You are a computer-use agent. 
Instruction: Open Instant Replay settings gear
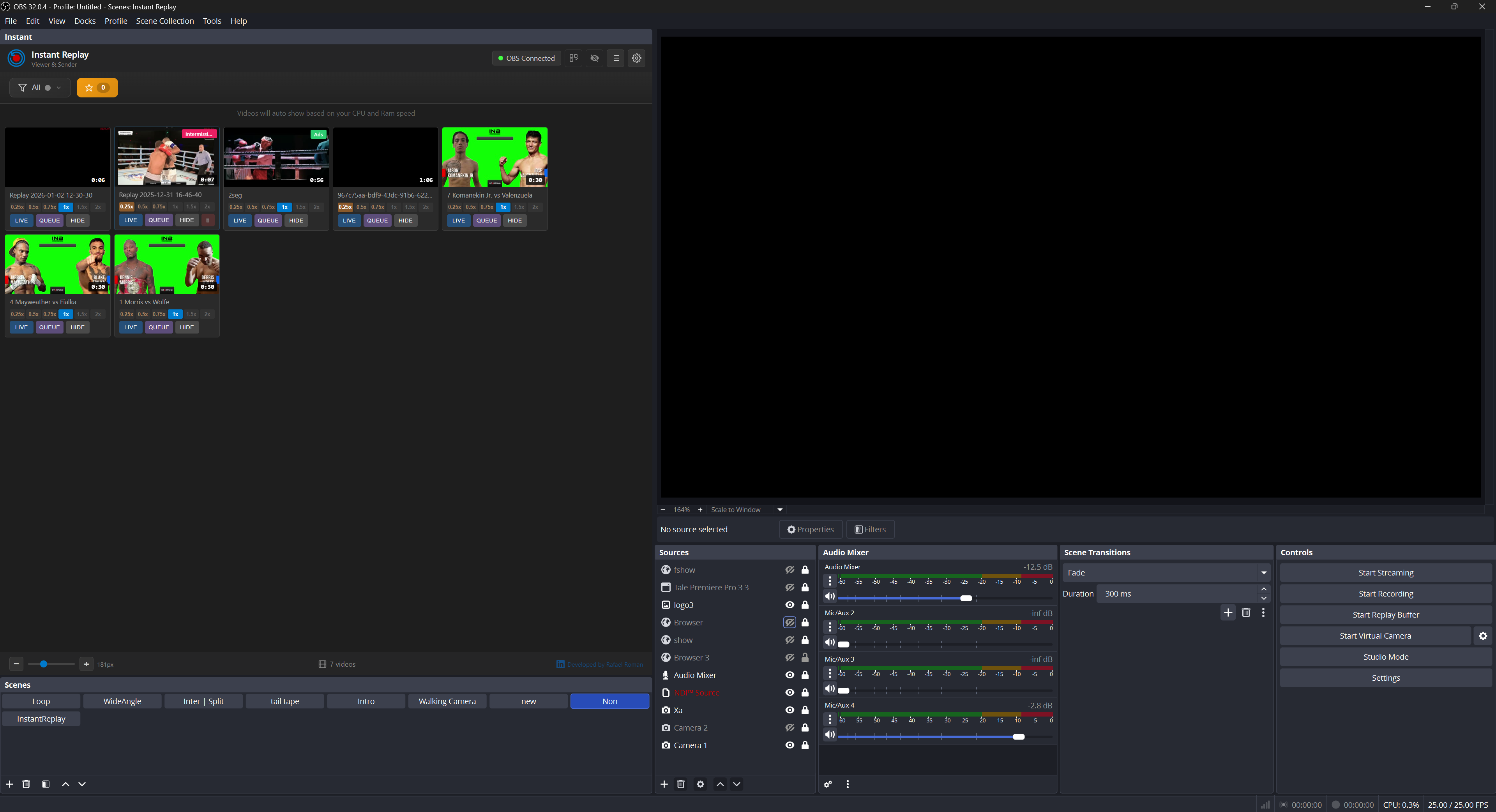coord(636,58)
